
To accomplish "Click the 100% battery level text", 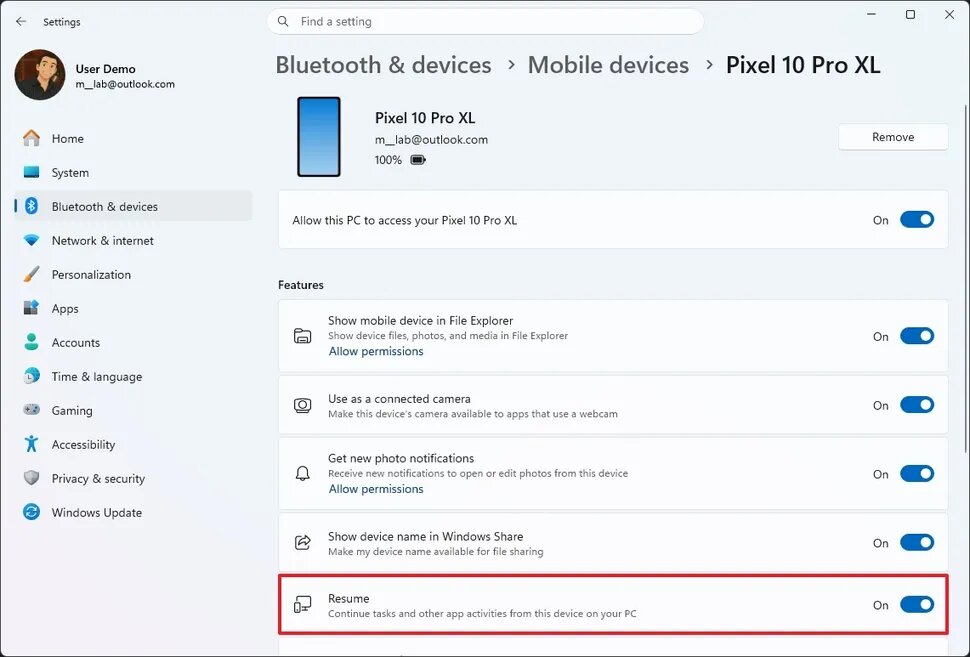I will click(x=388, y=160).
